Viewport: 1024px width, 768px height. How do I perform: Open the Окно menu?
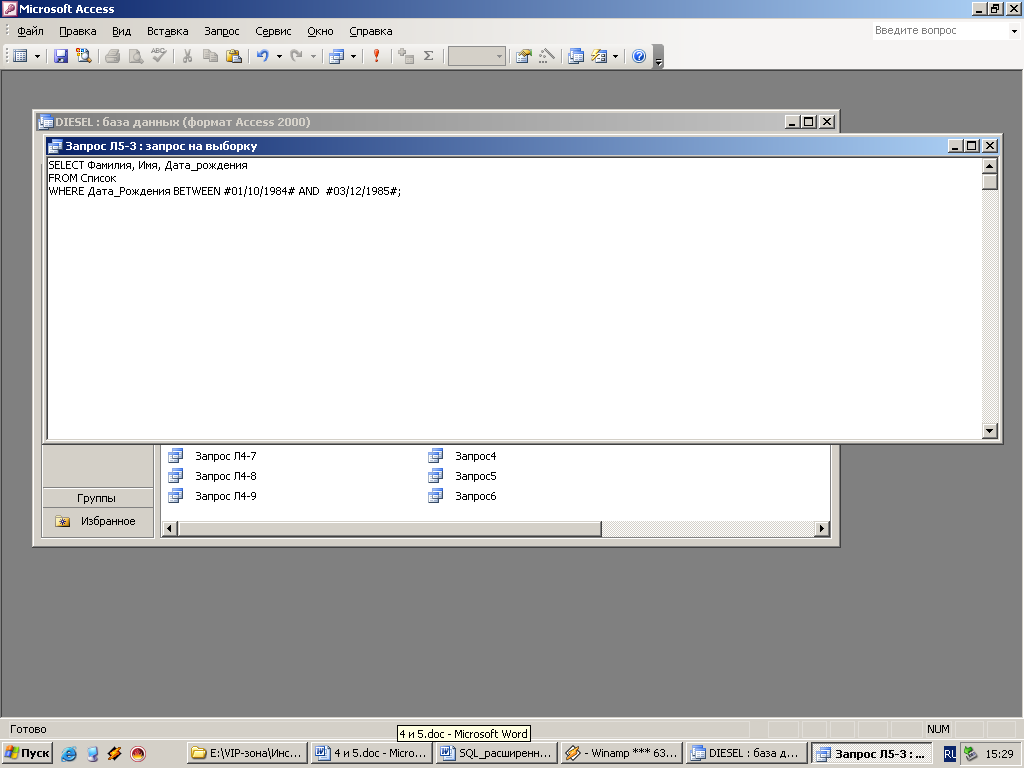tap(320, 31)
